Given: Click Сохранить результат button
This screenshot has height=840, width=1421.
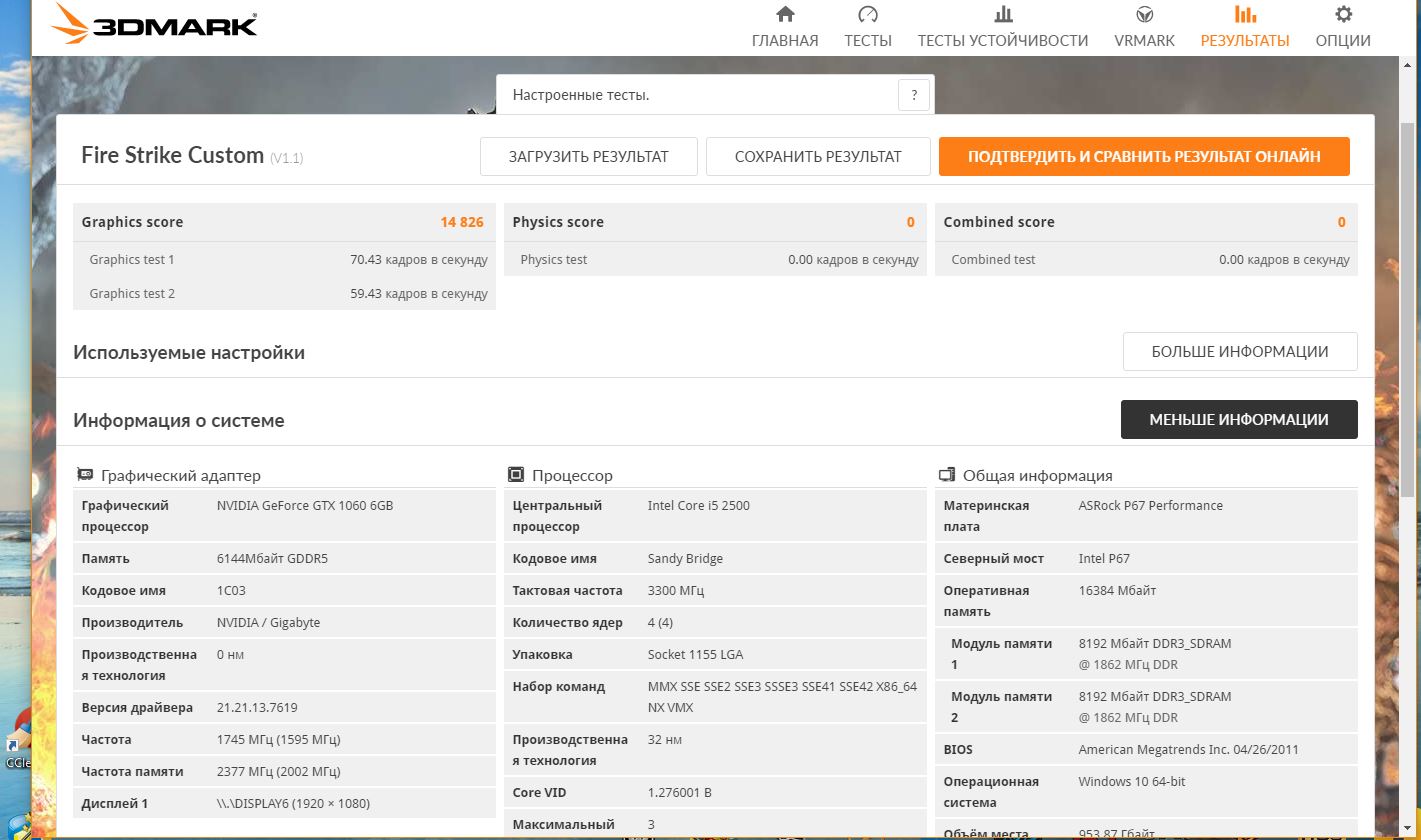Looking at the screenshot, I should point(818,157).
